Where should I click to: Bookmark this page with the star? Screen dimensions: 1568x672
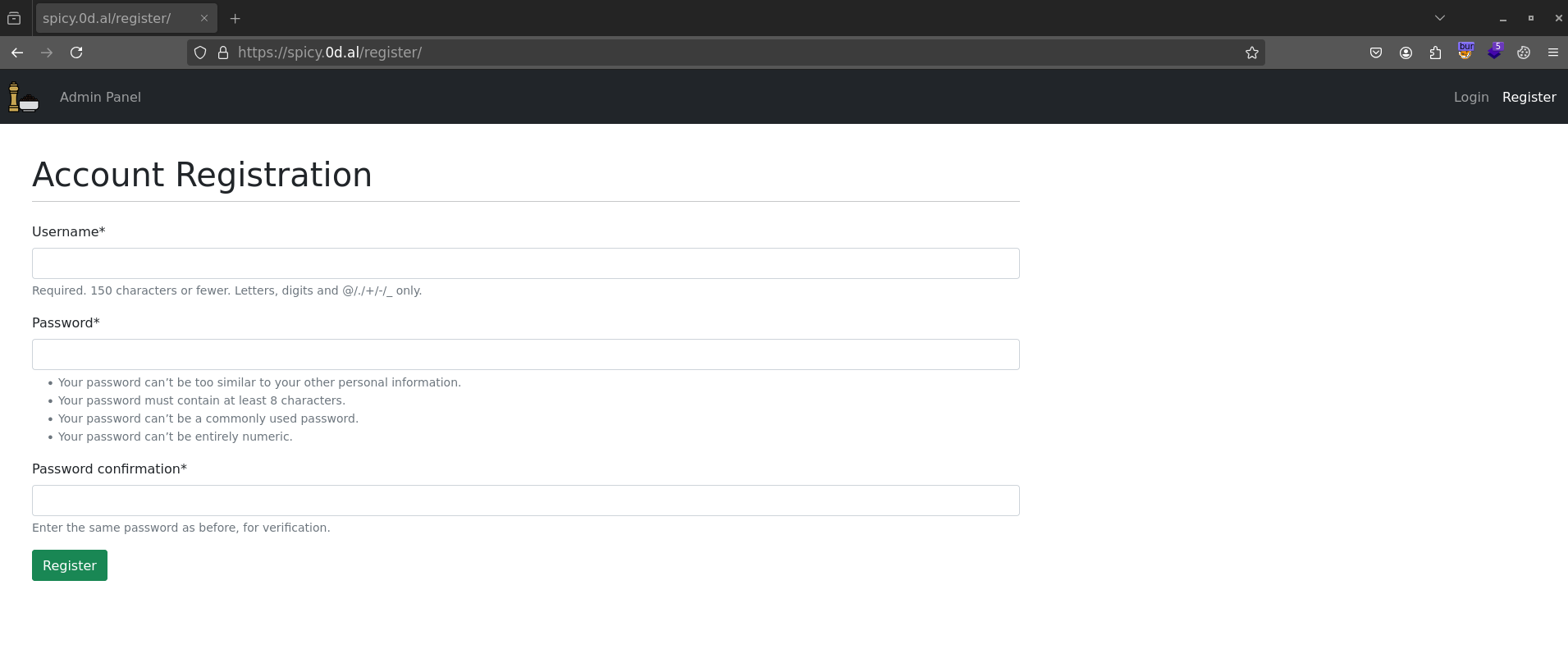[x=1251, y=53]
